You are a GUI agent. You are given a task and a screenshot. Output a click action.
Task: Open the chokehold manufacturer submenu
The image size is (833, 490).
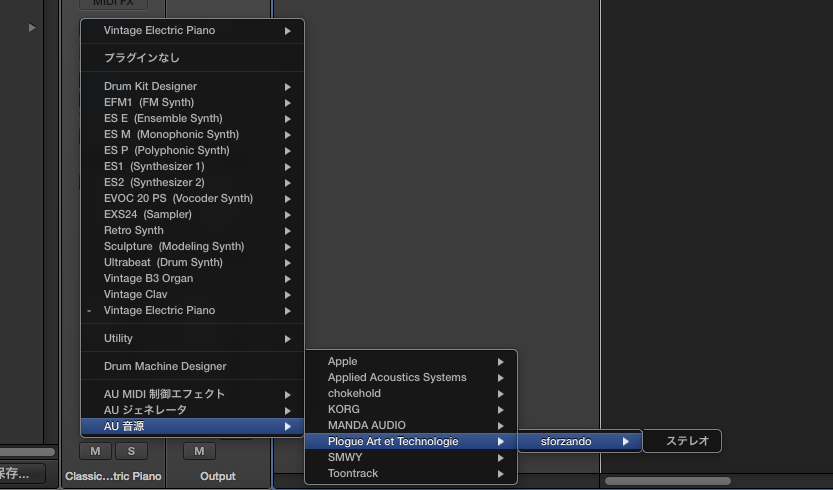(x=411, y=393)
